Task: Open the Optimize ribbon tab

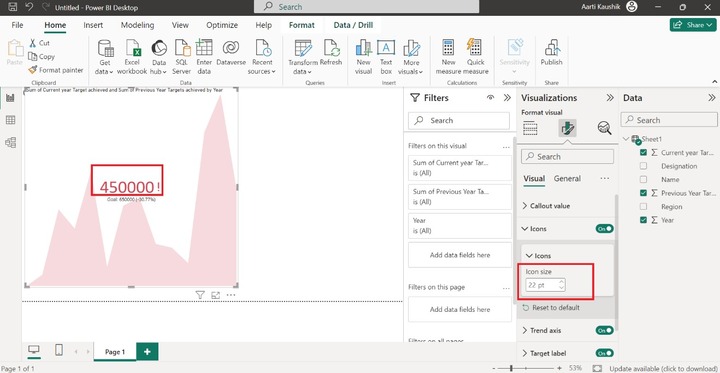Action: 222,25
